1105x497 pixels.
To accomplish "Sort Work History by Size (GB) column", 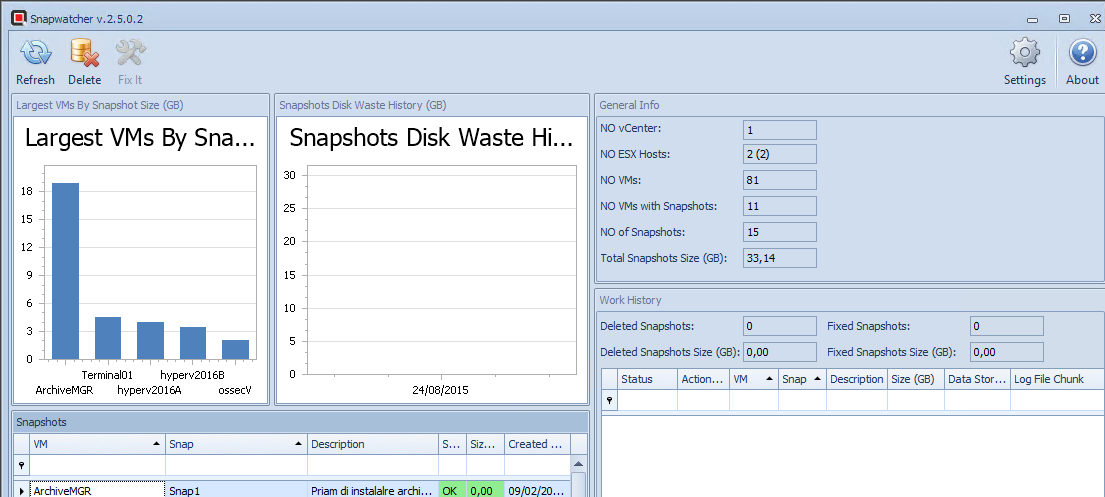I will tap(916, 379).
